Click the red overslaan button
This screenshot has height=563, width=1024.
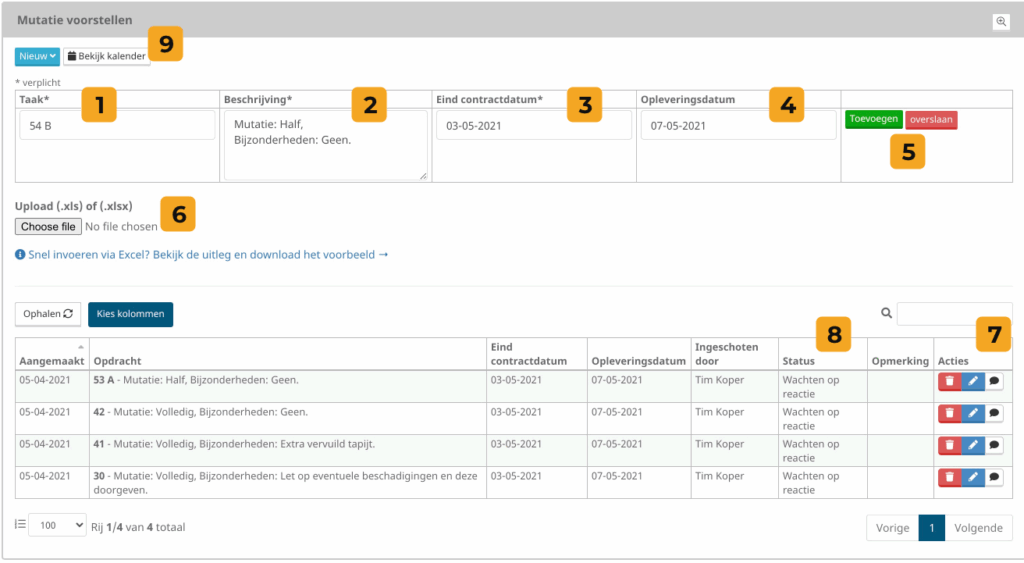930,119
